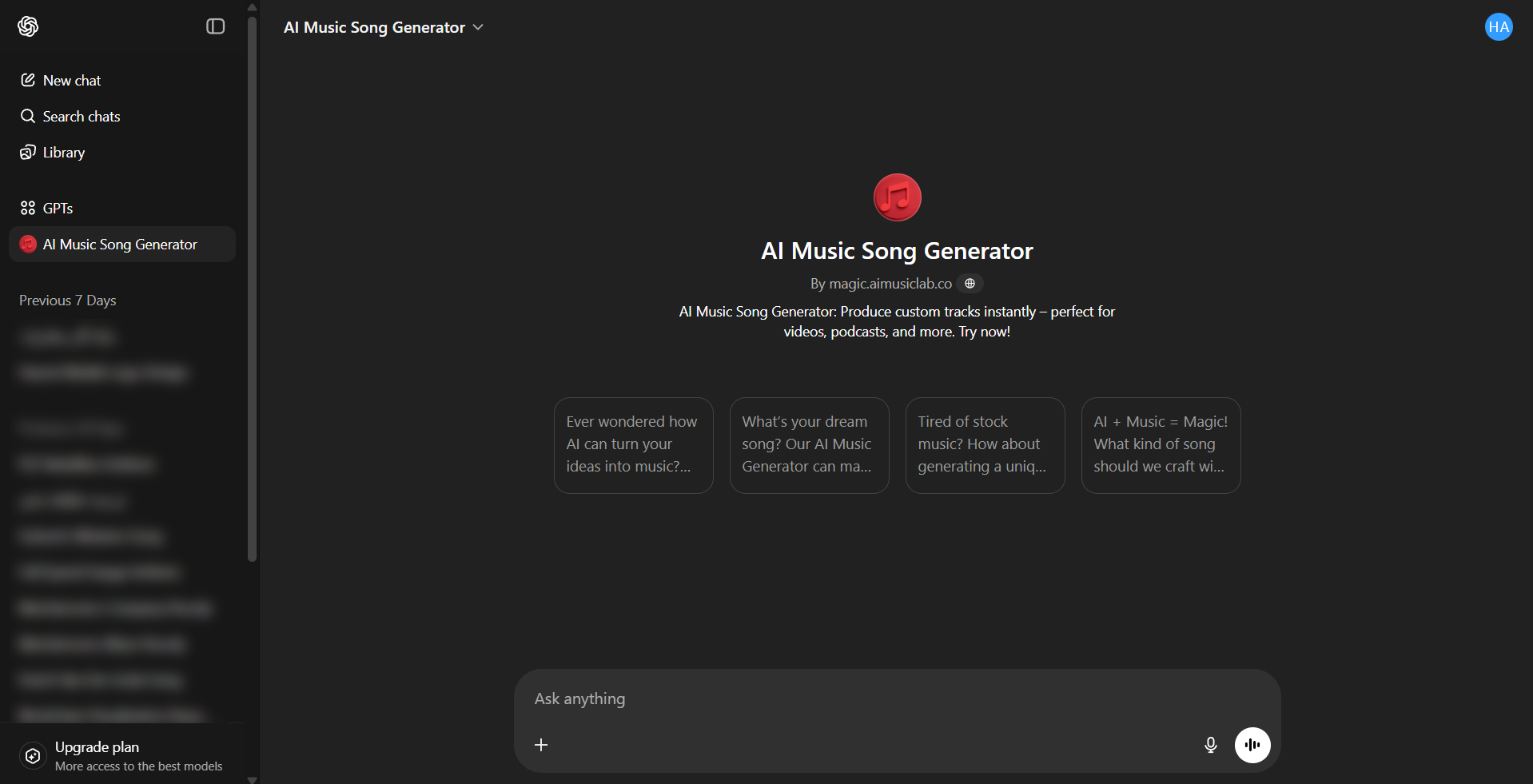1533x784 pixels.
Task: Click the plus attach icon
Action: pos(541,745)
